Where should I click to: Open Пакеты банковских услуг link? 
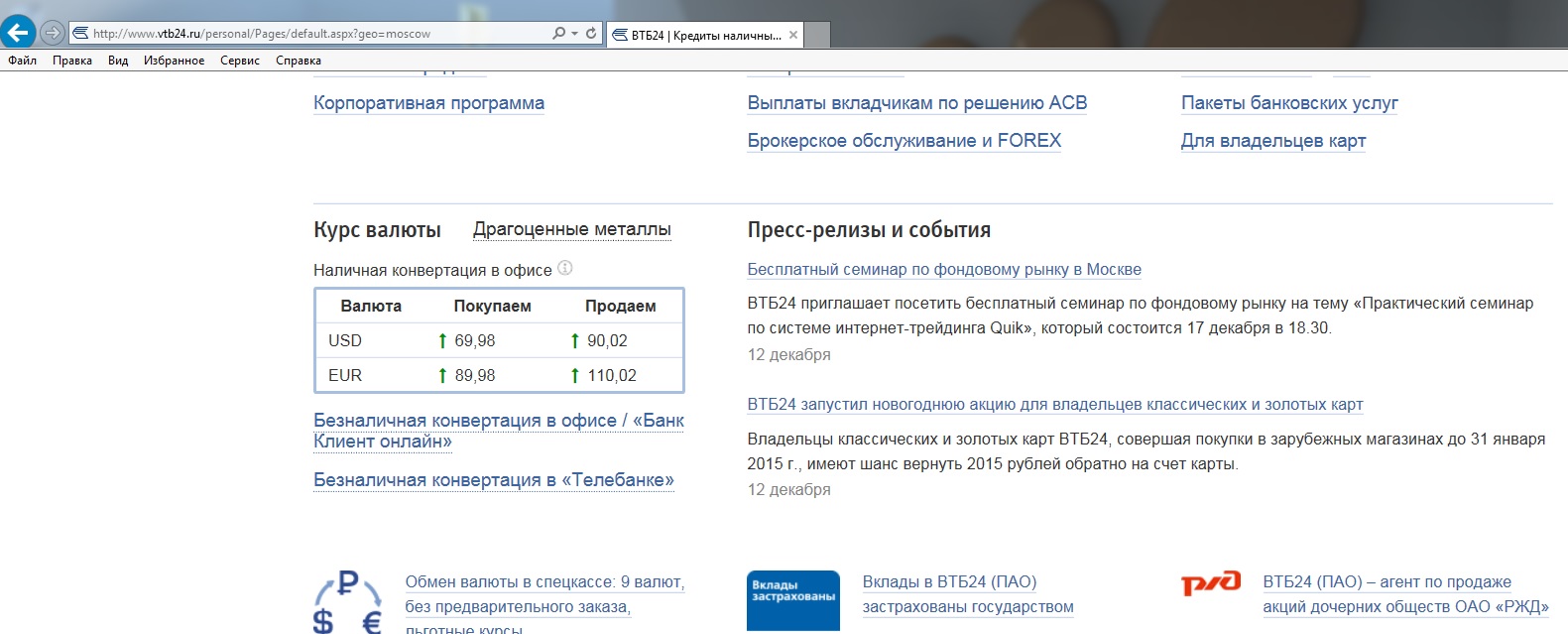pyautogui.click(x=1289, y=103)
